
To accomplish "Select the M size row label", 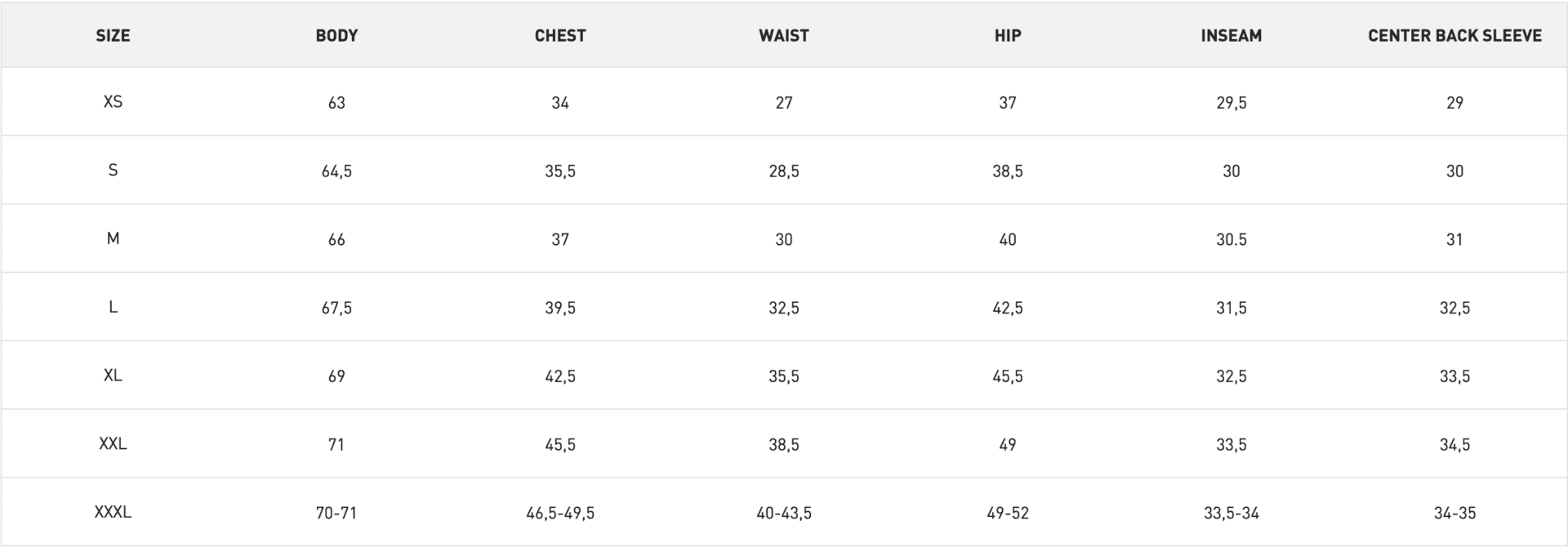I will 113,238.
